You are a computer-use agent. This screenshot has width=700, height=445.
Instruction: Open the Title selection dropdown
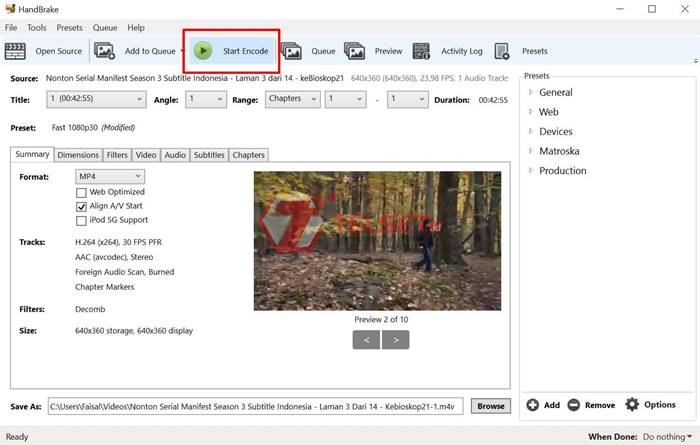coord(95,99)
